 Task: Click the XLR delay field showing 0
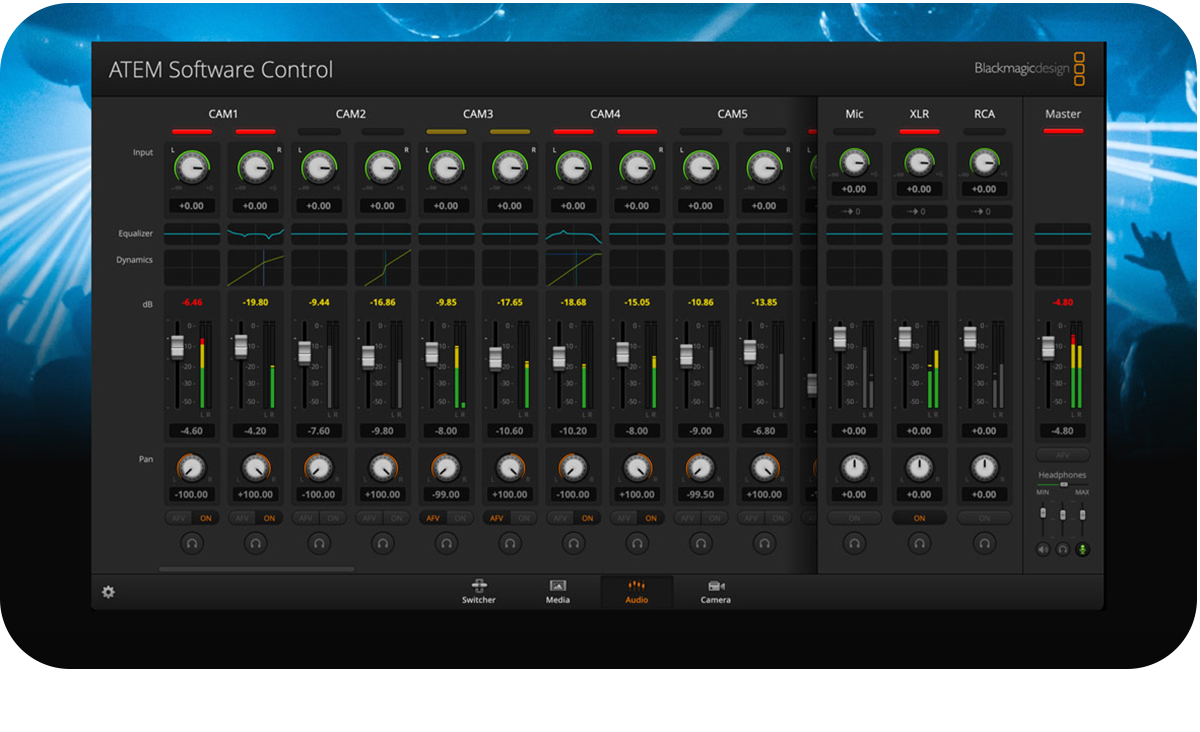919,212
